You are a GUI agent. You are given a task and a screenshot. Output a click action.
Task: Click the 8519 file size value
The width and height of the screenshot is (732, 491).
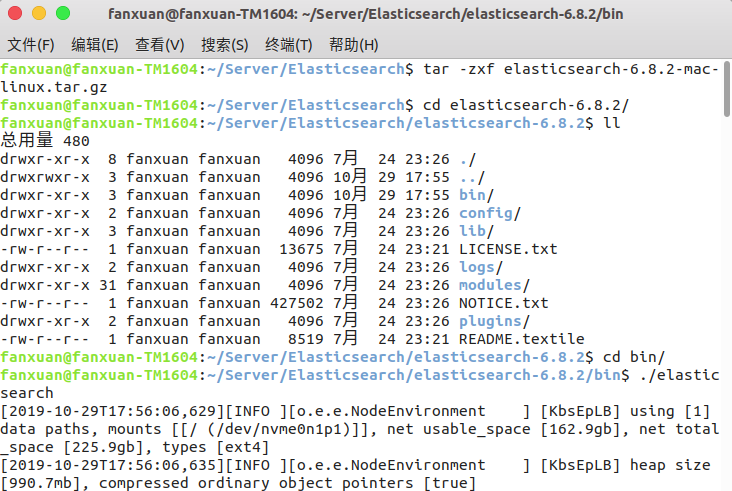point(305,339)
